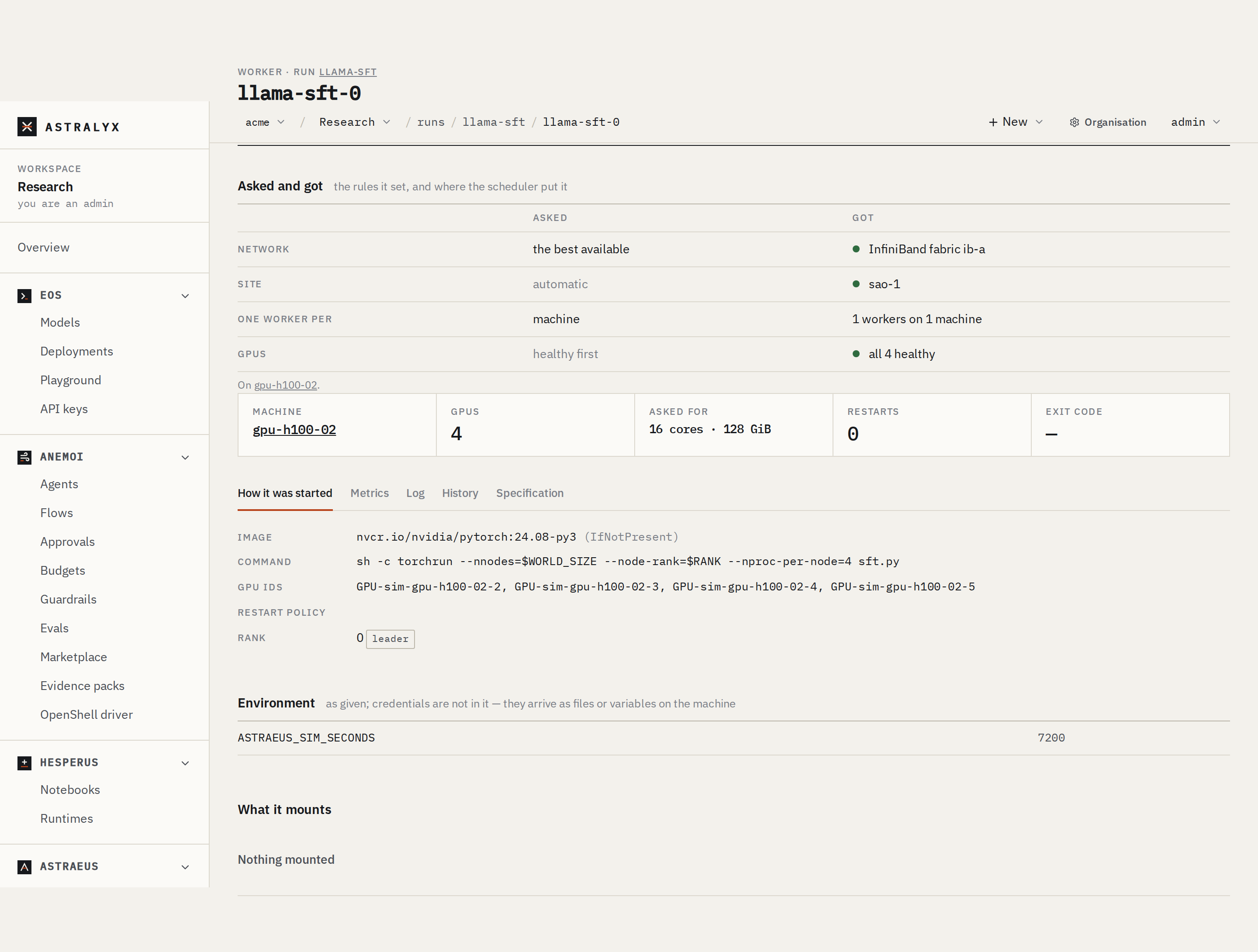Click the Anemoi wind icon
Screen dimensions: 1258x952
[x=24, y=457]
